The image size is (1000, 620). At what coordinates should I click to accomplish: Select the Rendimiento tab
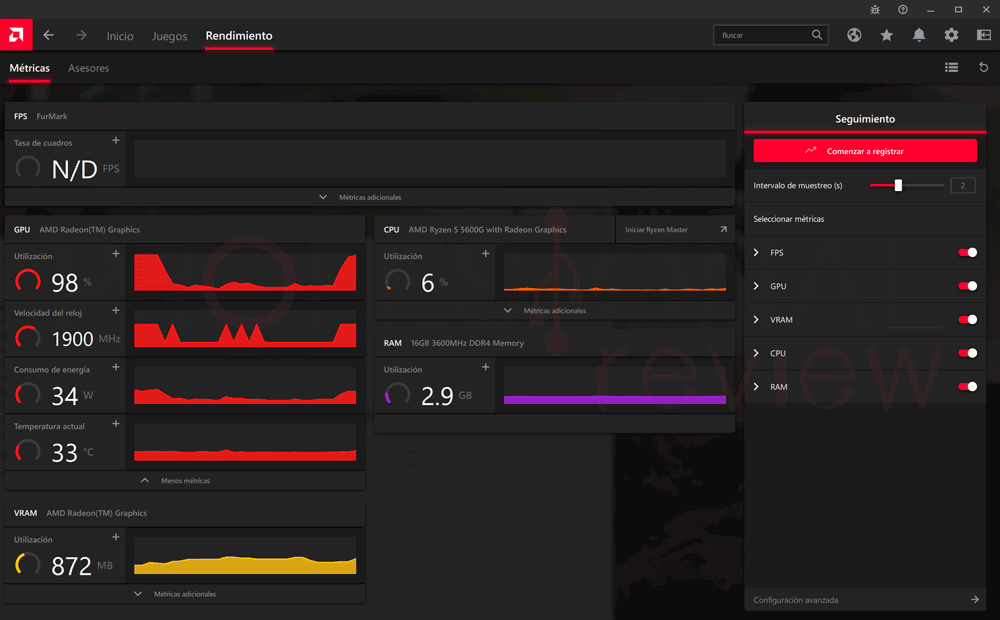[239, 36]
